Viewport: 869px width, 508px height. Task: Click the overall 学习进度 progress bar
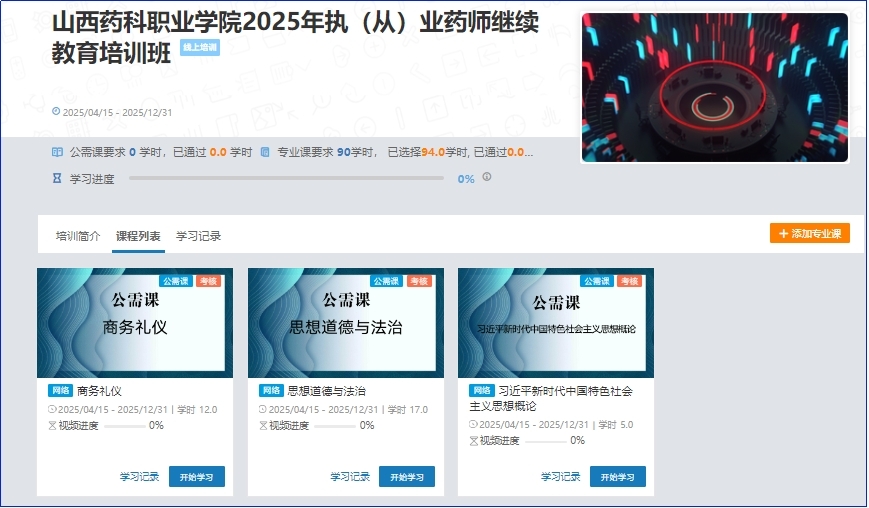click(286, 179)
